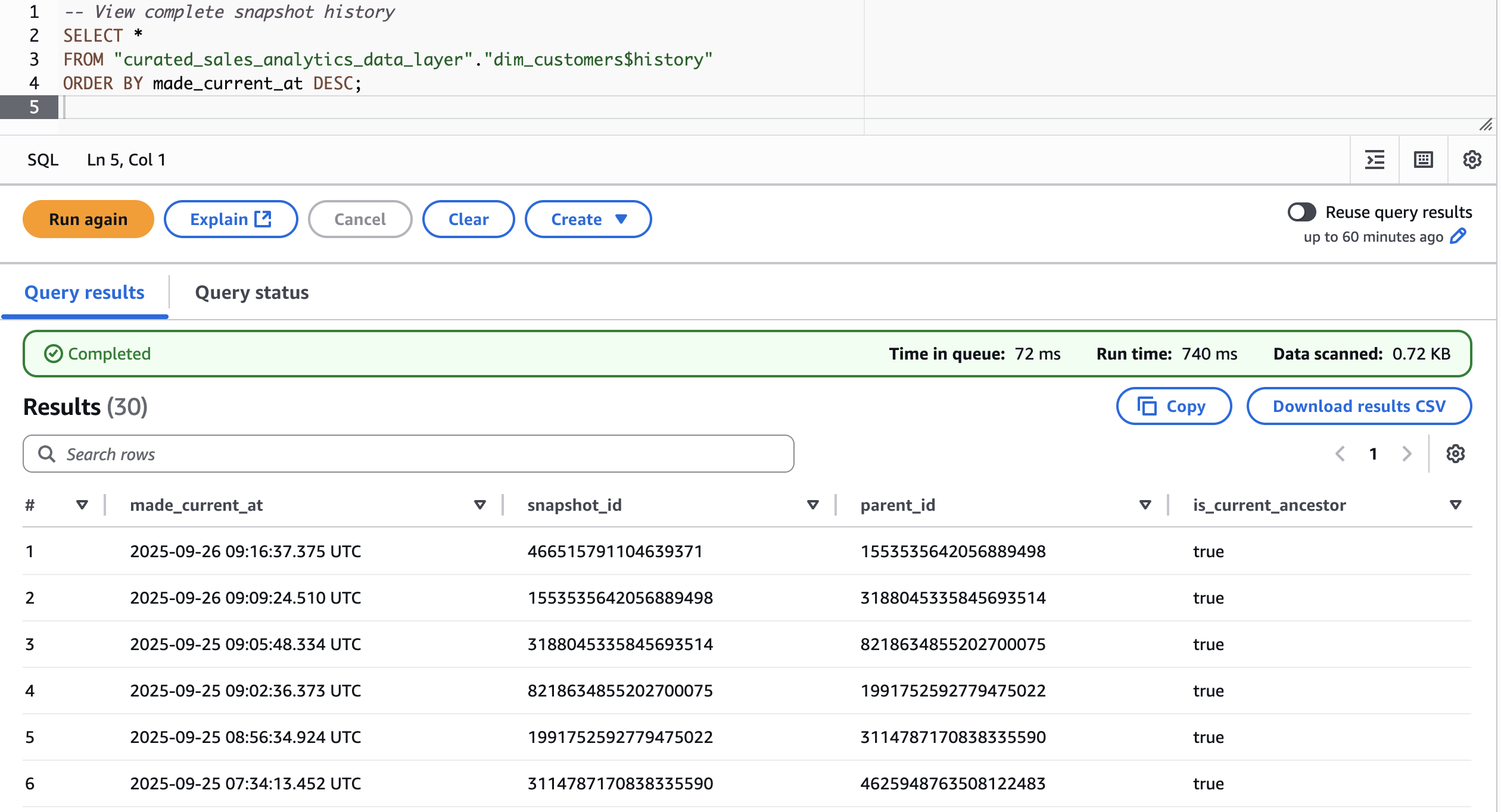Screen dimensions: 1501x812
Task: Expand the Create dropdown button
Action: (x=587, y=219)
